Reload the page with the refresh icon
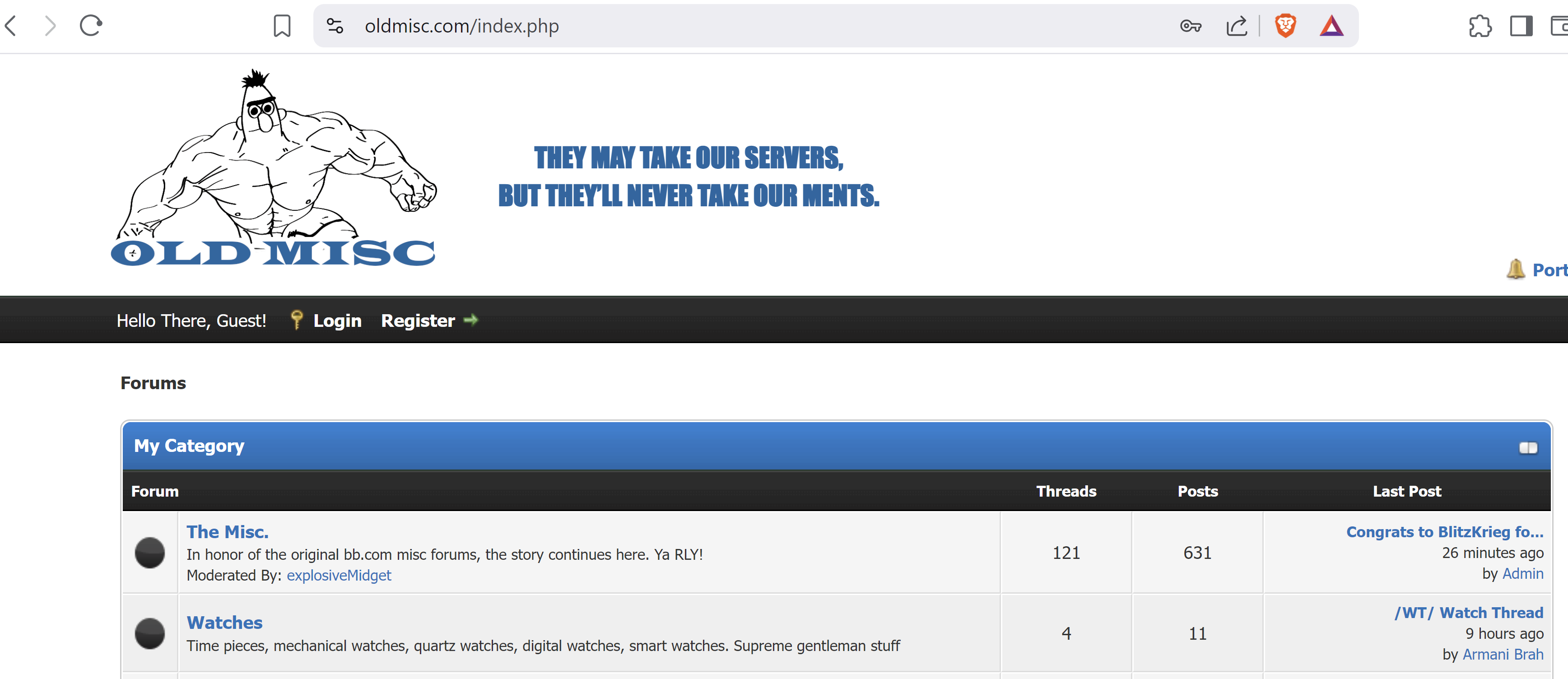Viewport: 1568px width, 679px height. [x=91, y=26]
